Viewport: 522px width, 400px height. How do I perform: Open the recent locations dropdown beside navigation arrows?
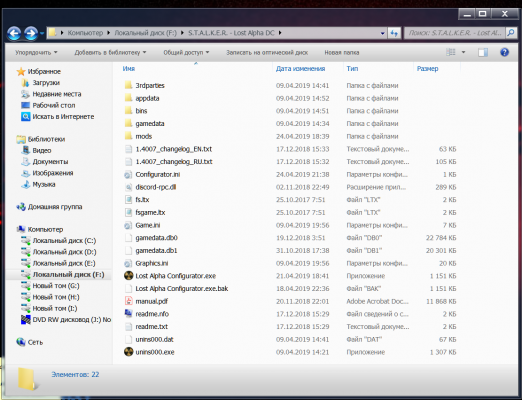coord(42,33)
